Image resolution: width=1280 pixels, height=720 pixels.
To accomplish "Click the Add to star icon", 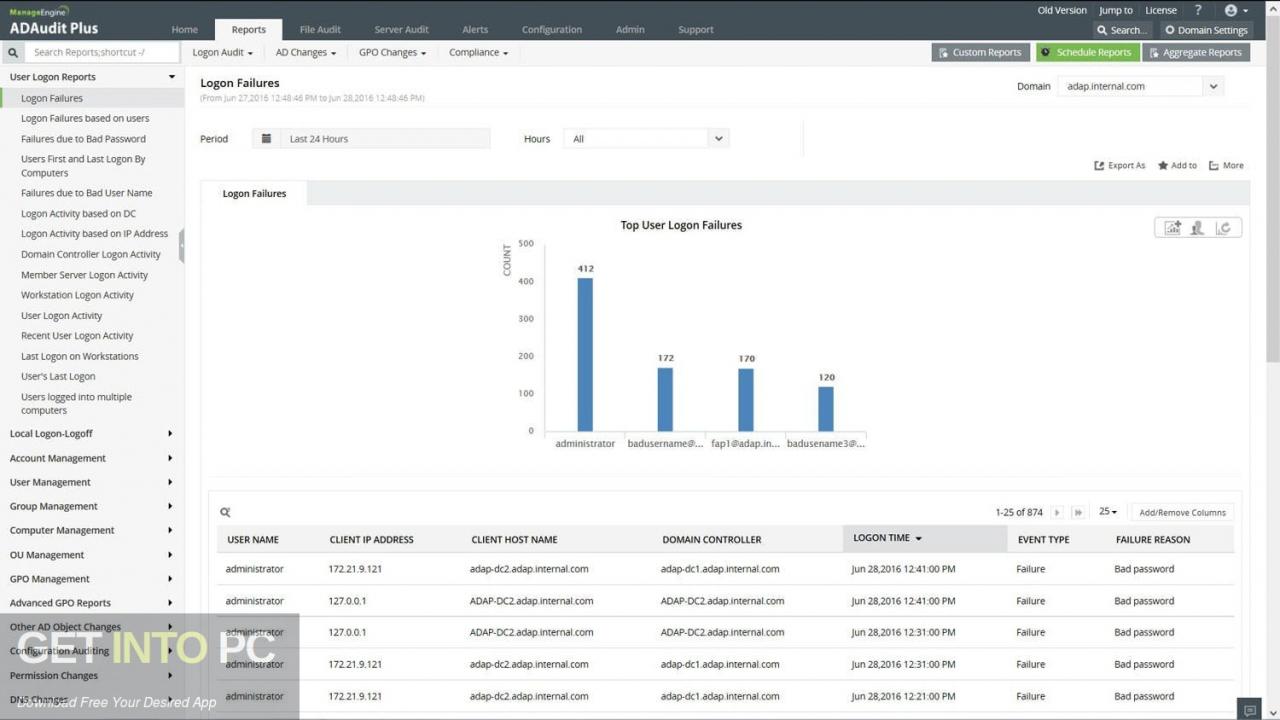I will [1163, 166].
